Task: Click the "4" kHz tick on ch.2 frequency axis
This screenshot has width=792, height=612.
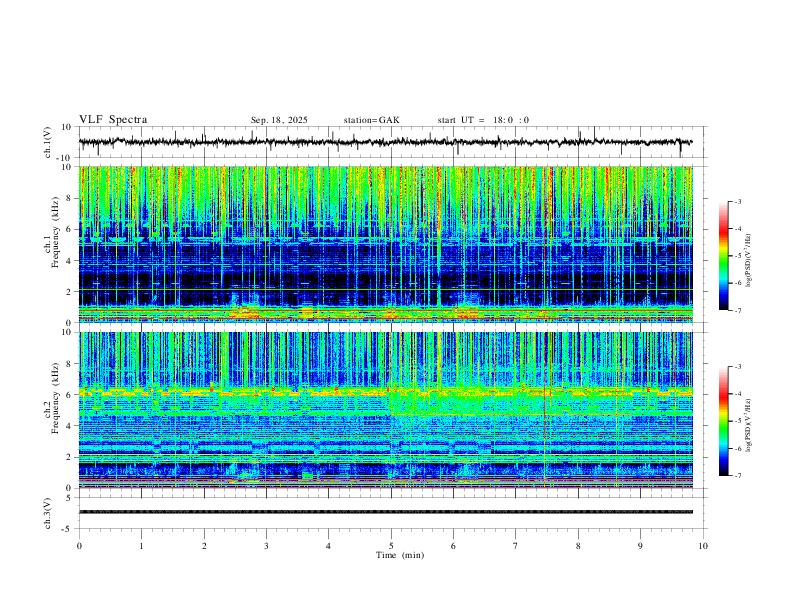Action: point(69,426)
